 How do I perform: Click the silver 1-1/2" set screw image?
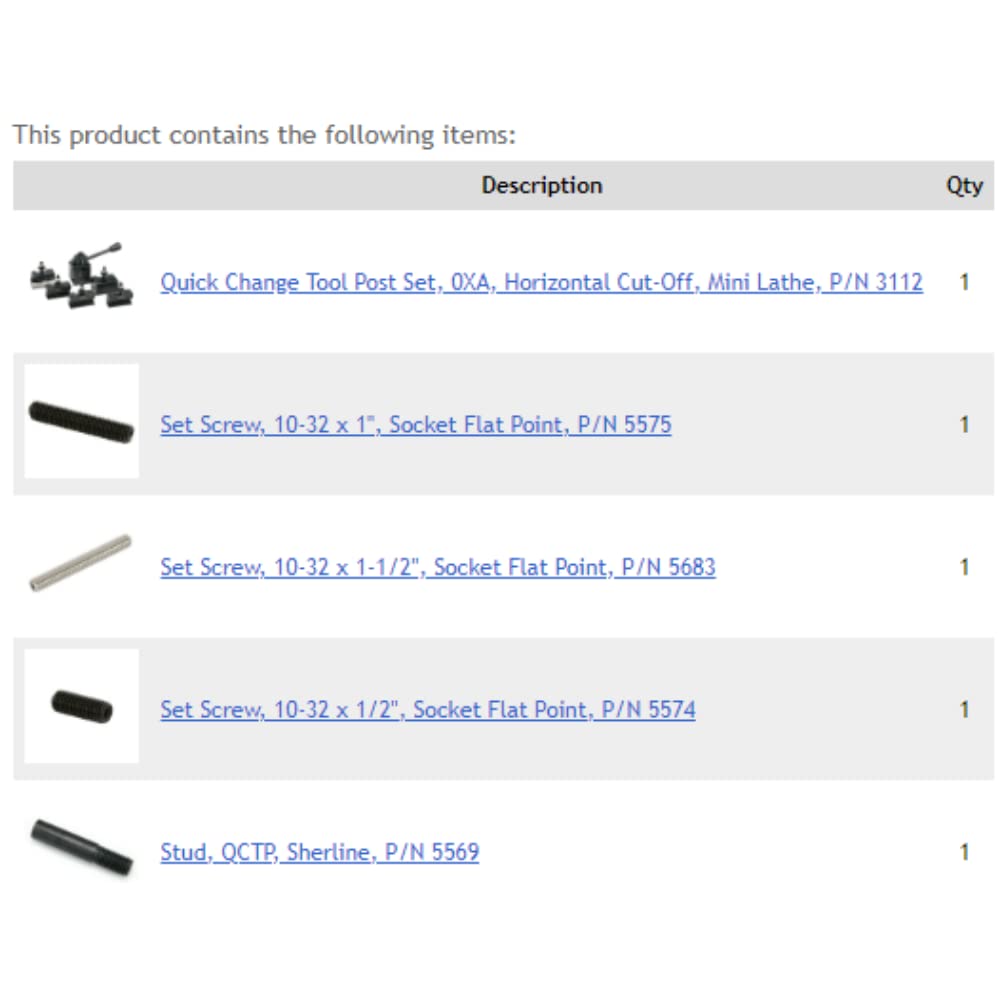81,563
